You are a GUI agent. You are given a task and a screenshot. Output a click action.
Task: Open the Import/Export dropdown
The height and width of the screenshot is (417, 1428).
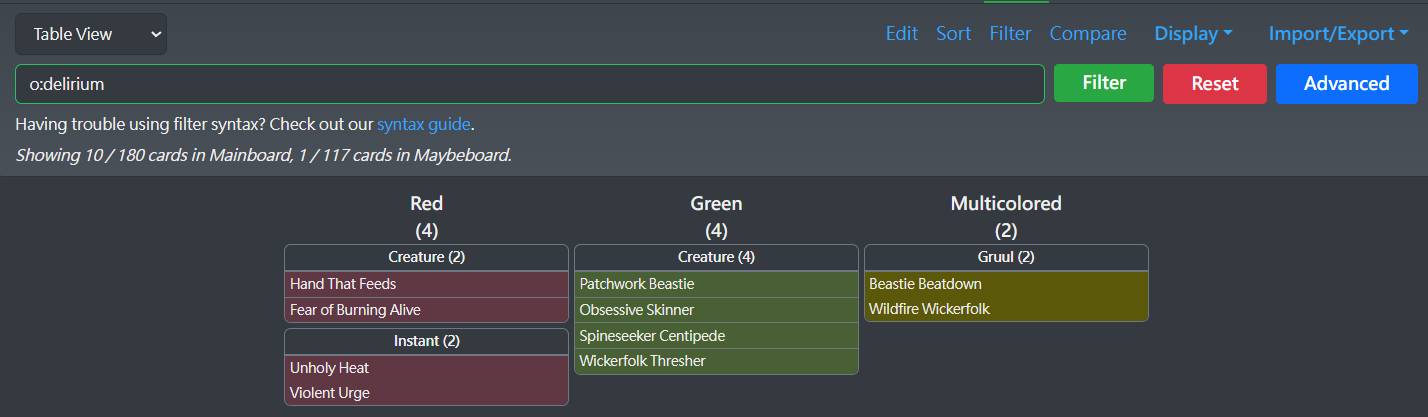(1338, 34)
